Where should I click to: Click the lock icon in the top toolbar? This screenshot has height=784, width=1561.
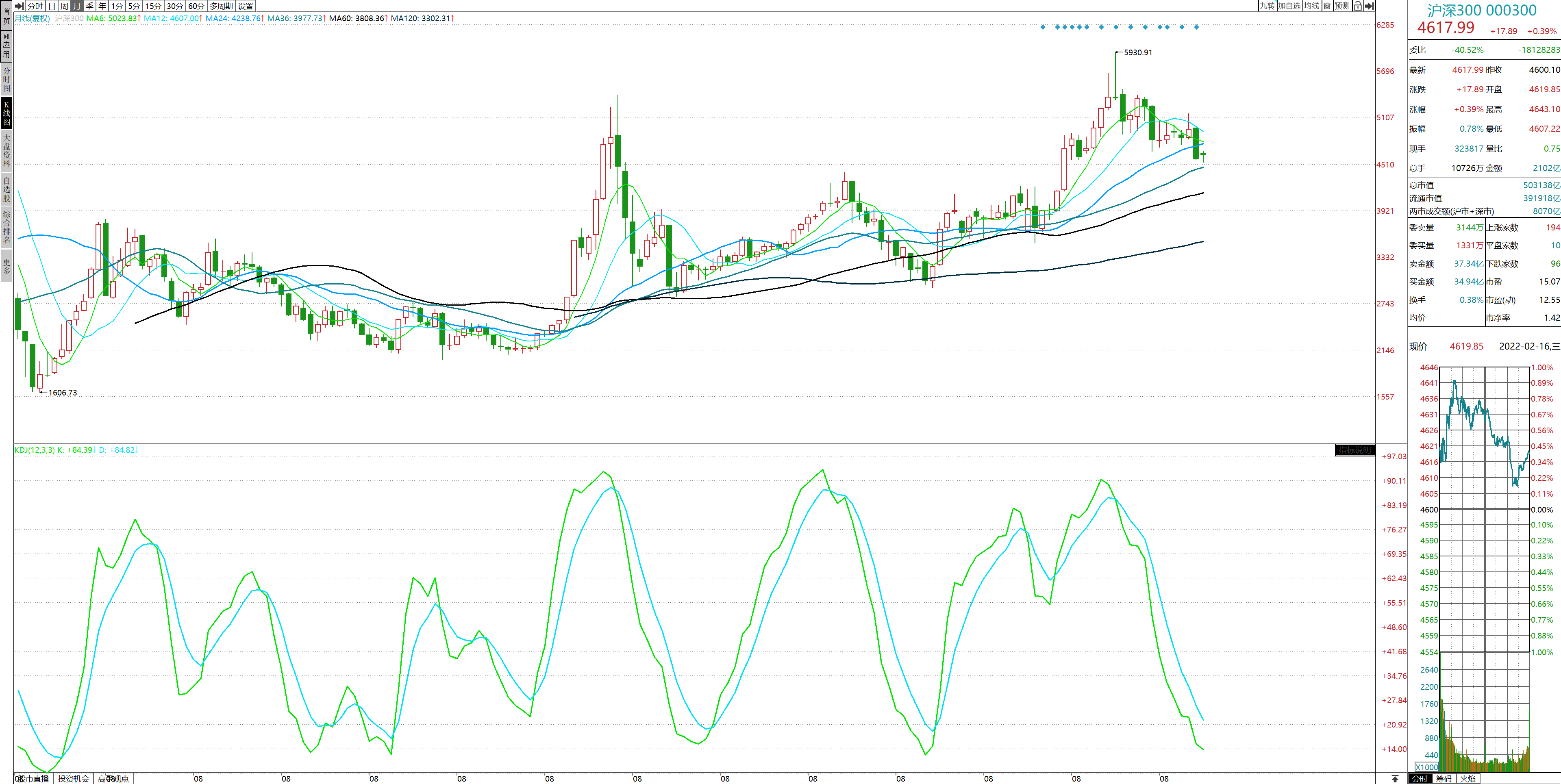click(1357, 6)
